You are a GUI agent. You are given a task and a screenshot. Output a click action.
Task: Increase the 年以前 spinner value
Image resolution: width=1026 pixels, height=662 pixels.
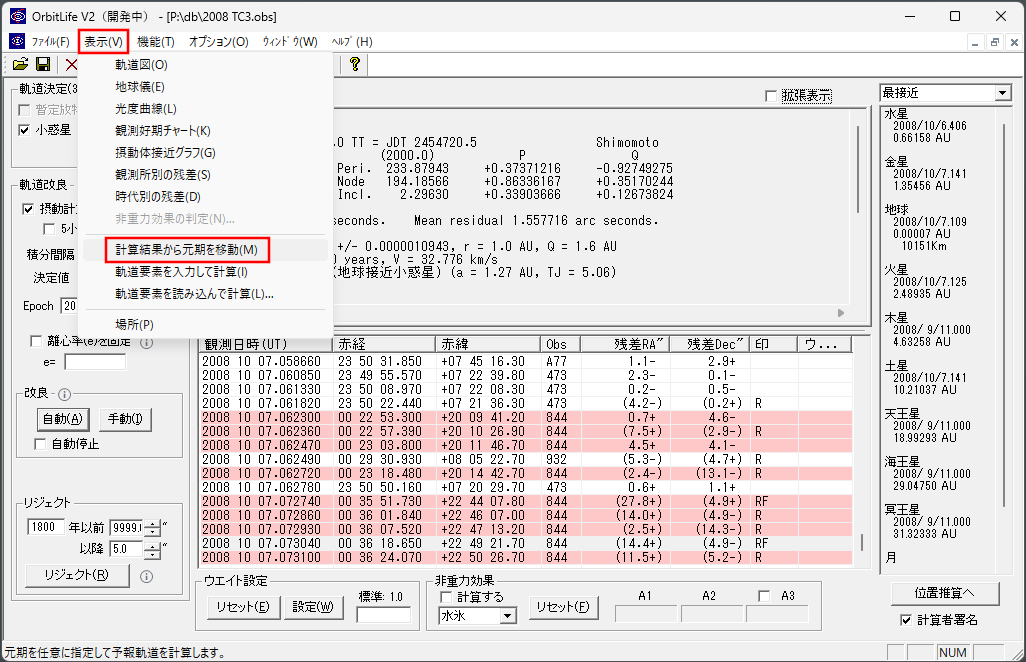pyautogui.click(x=152, y=523)
